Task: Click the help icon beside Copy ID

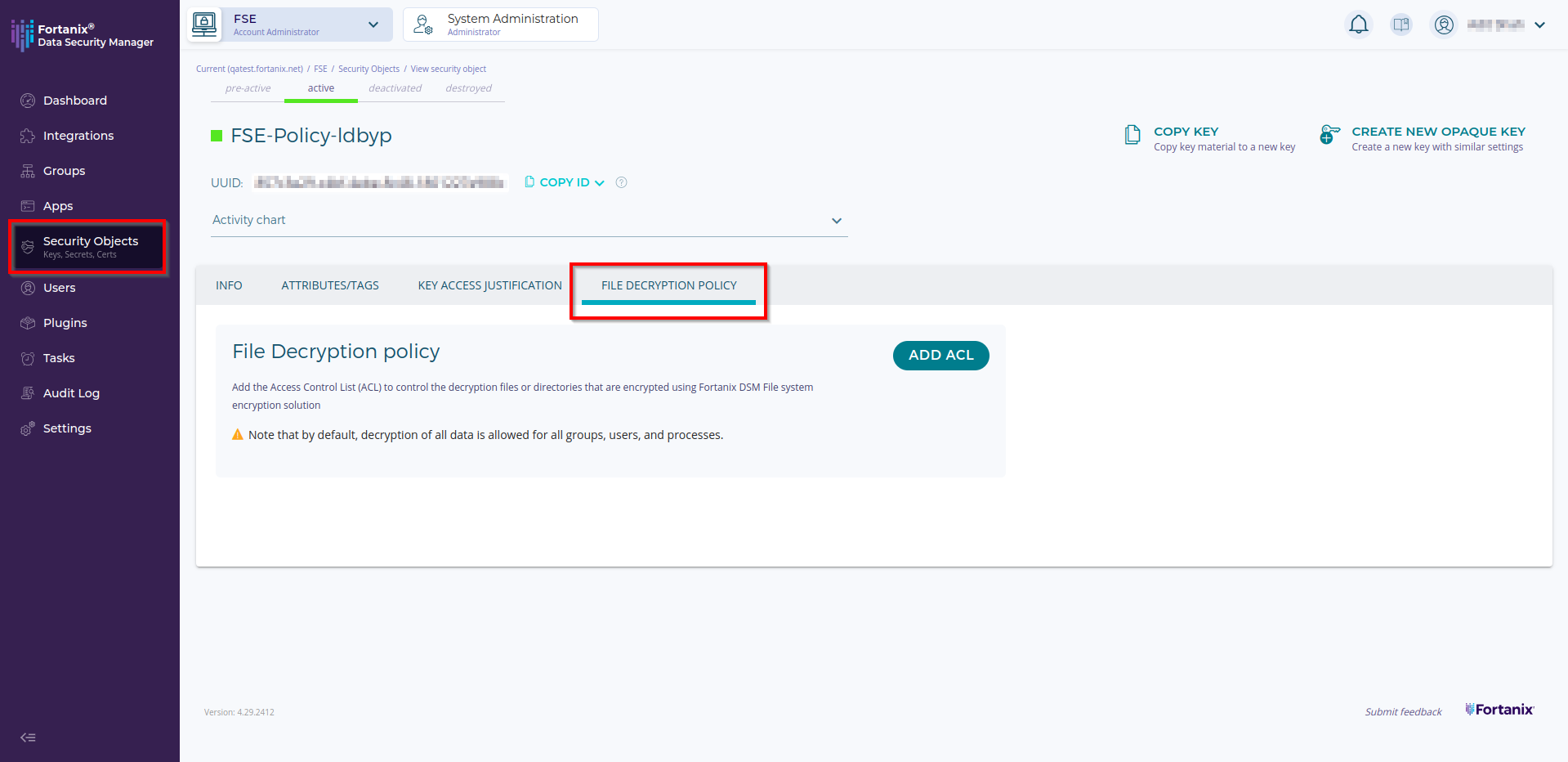Action: [x=621, y=182]
